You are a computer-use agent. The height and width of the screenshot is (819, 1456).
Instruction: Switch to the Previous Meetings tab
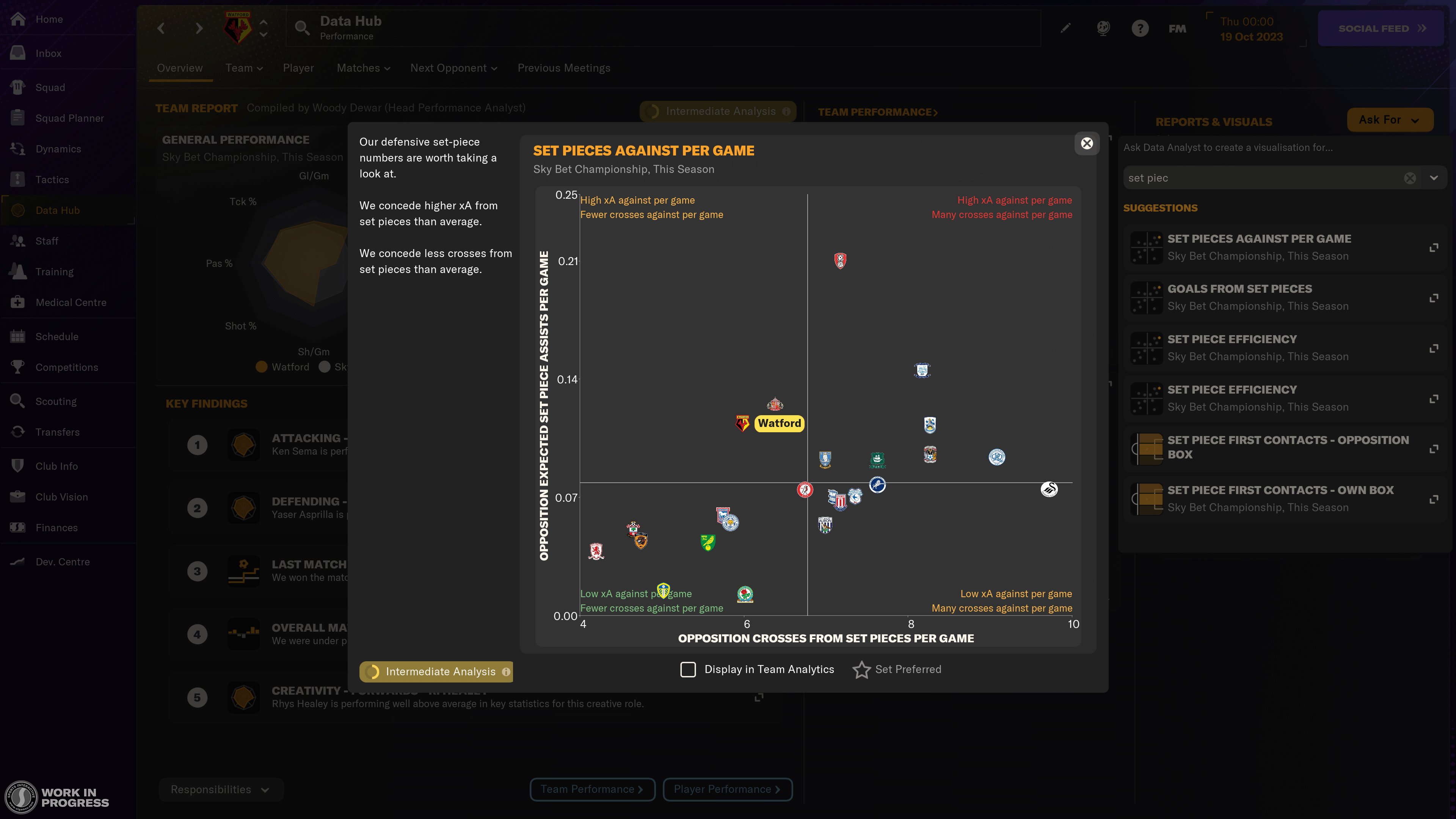coord(563,68)
